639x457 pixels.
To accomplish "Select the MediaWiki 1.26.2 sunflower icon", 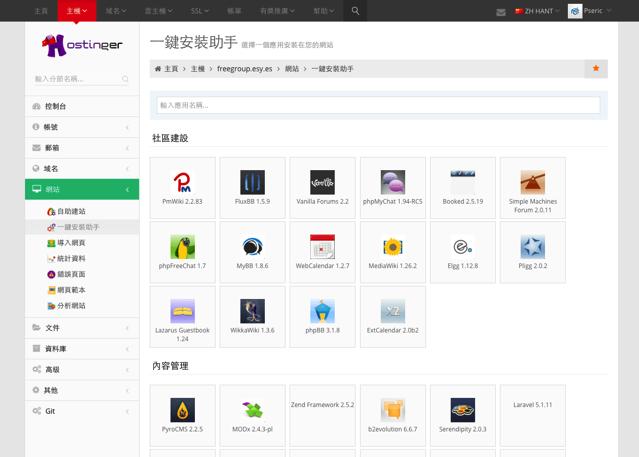I will (393, 247).
